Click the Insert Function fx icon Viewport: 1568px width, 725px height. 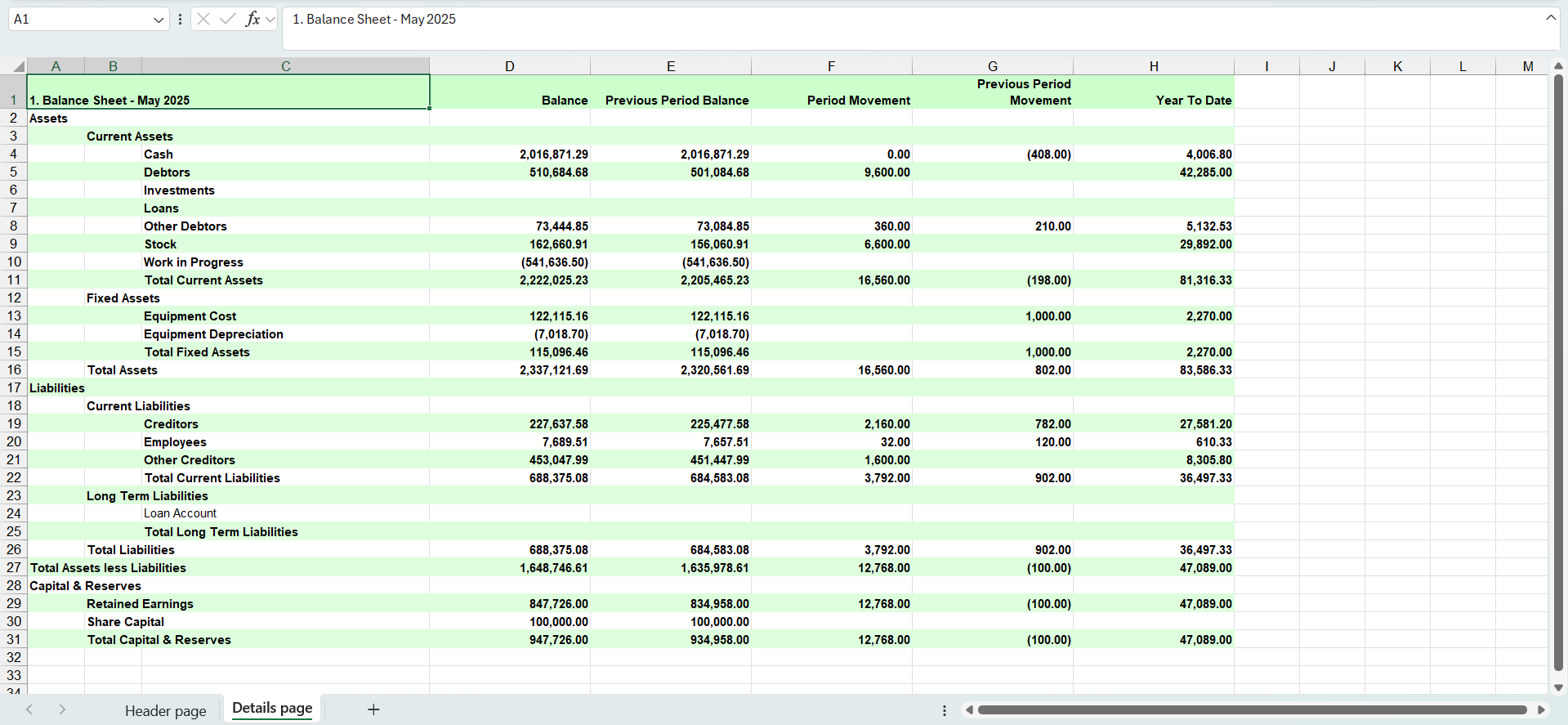252,19
